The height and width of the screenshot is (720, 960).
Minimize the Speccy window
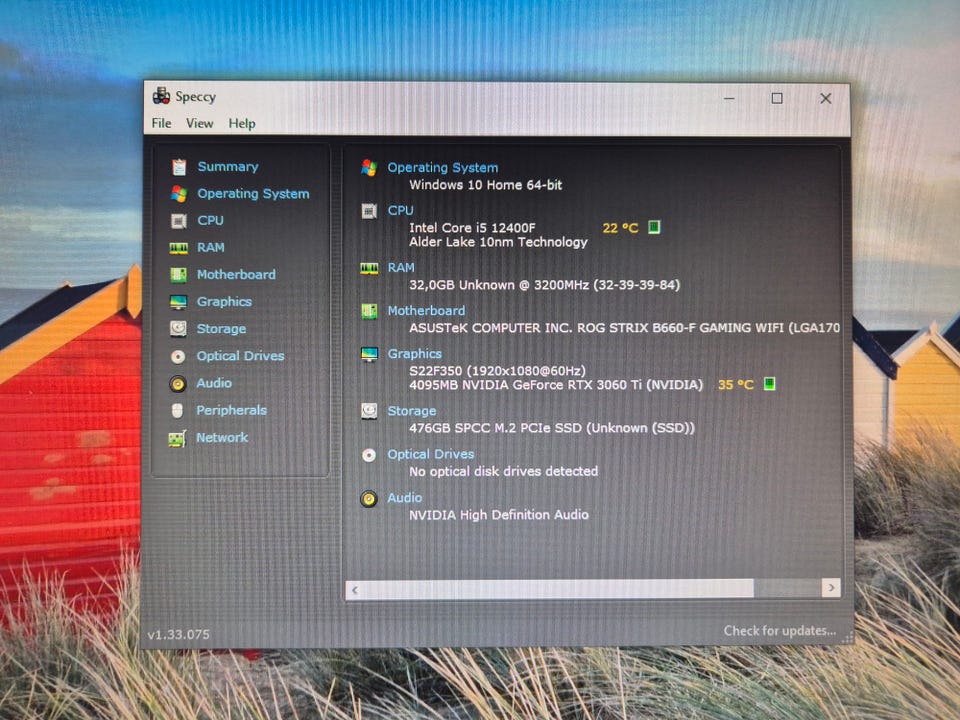[x=729, y=98]
